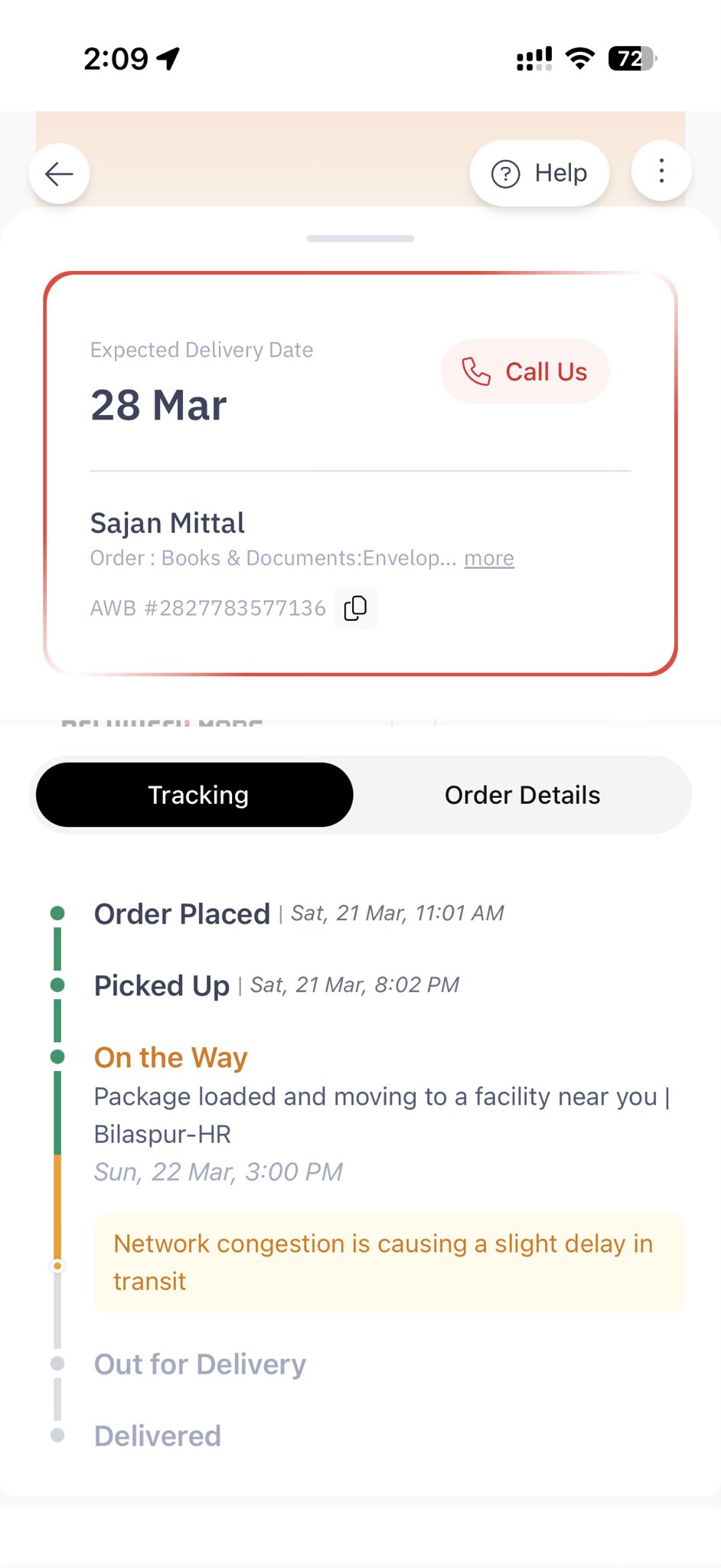Tap the 28 Mar expected delivery date

(x=158, y=405)
